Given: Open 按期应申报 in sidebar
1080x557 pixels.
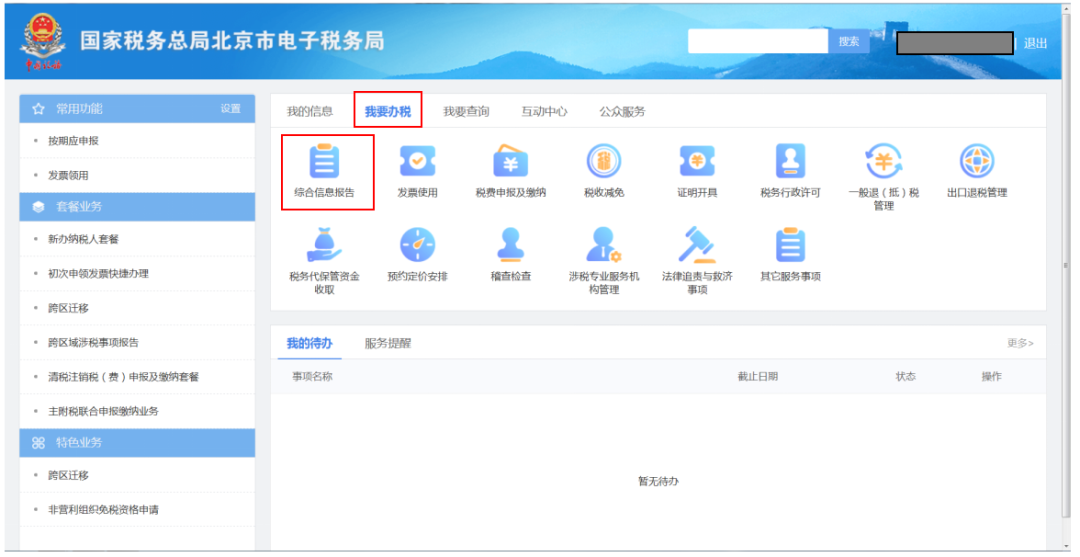Looking at the screenshot, I should [73, 140].
